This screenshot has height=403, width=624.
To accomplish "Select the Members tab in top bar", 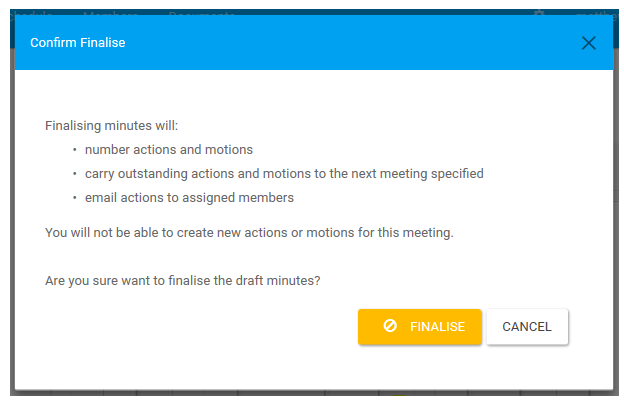I will [x=111, y=13].
